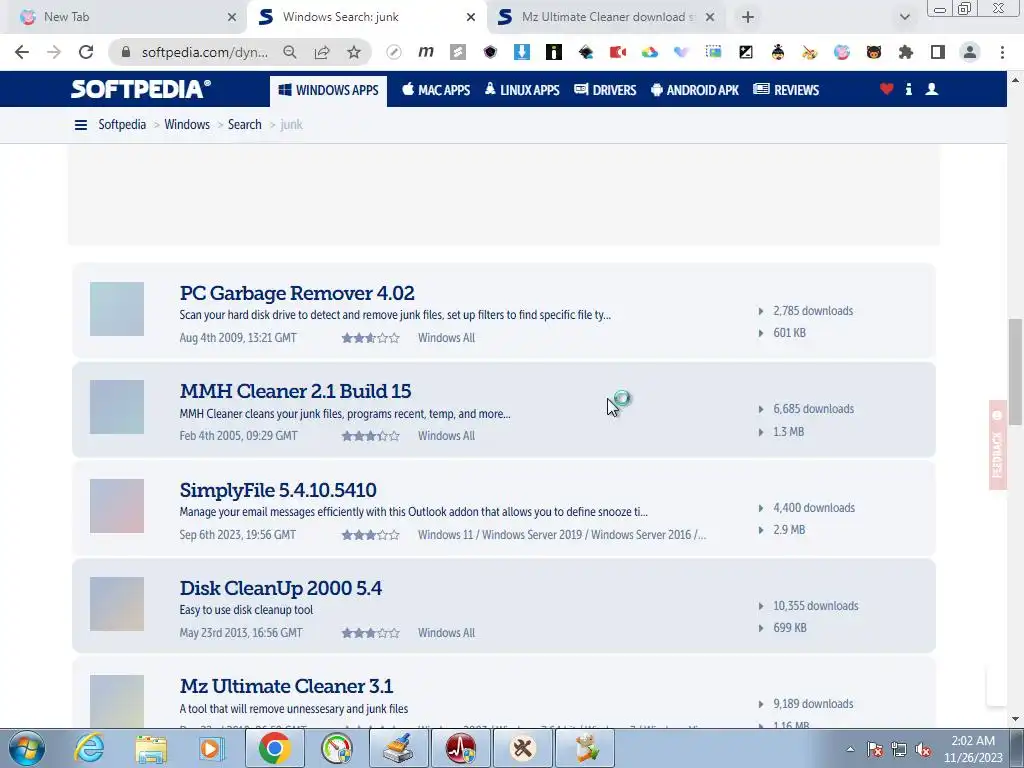Click the PC Garbage Remover thumbnail
Screen dimensions: 1024x768
(117, 309)
